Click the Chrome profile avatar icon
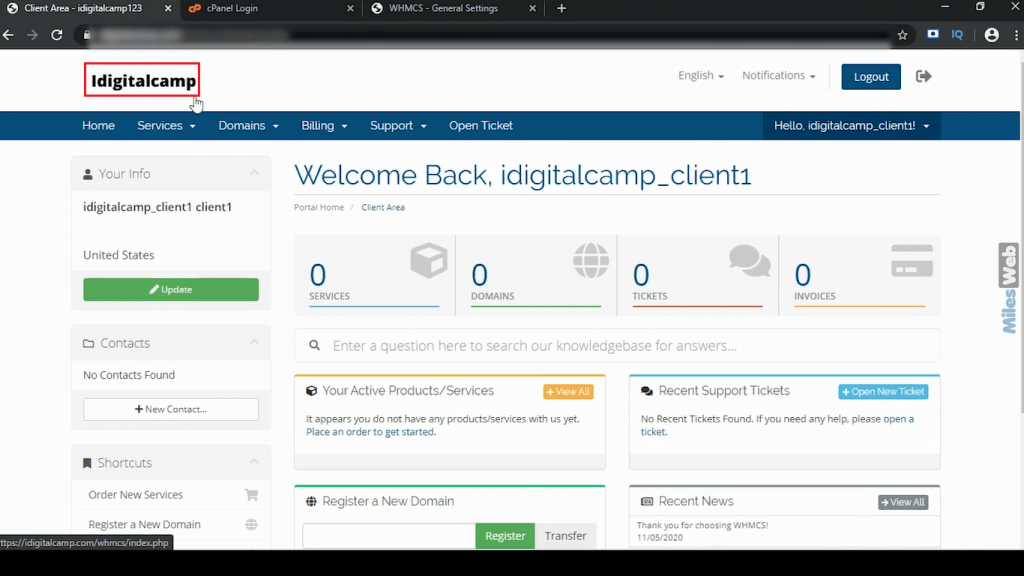Image resolution: width=1024 pixels, height=576 pixels. click(x=991, y=35)
